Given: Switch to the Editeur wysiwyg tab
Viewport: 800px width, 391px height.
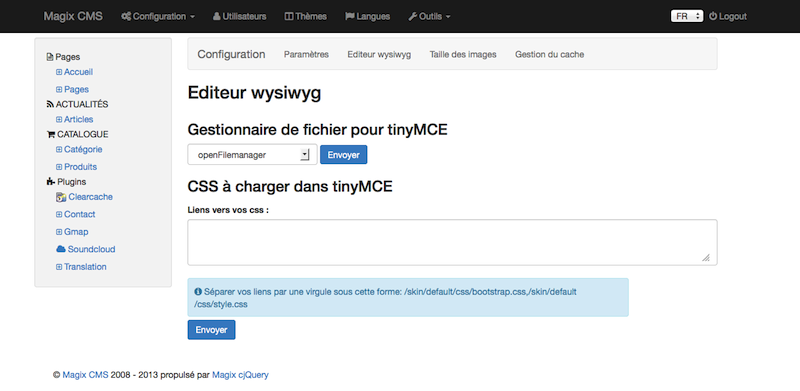Looking at the screenshot, I should coord(379,54).
